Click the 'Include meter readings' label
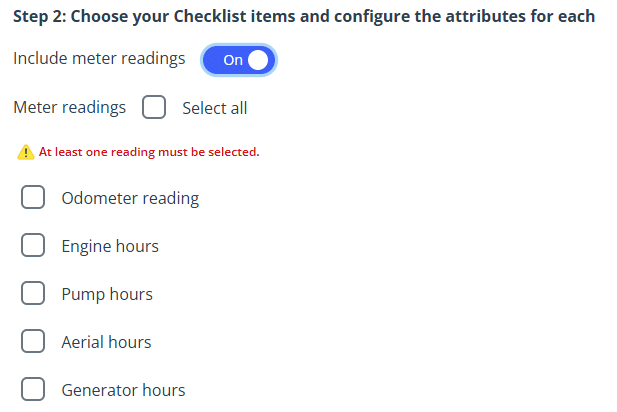 coord(99,59)
